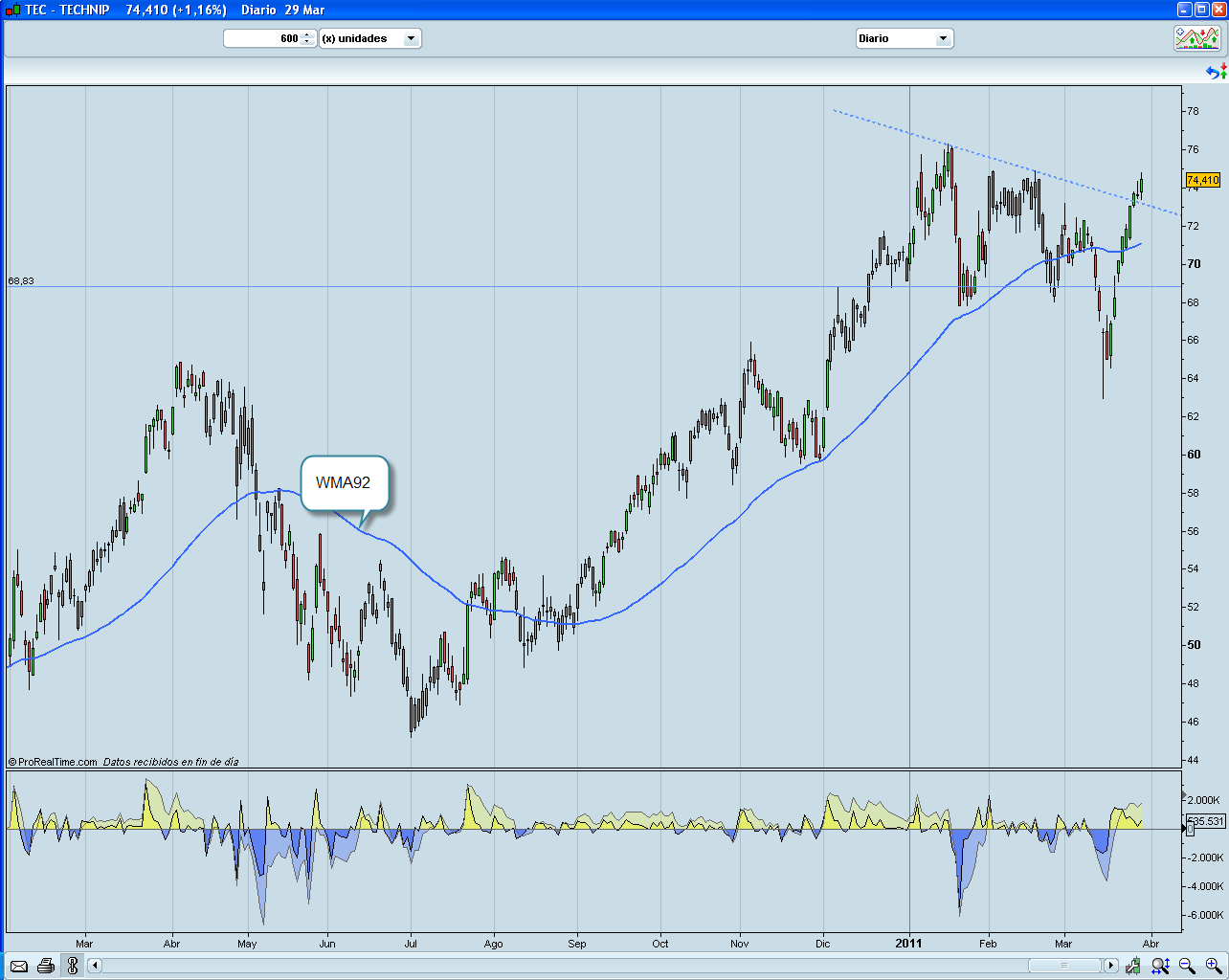
Task: Click the blue undo arrow with red/green arrows
Action: click(1216, 72)
